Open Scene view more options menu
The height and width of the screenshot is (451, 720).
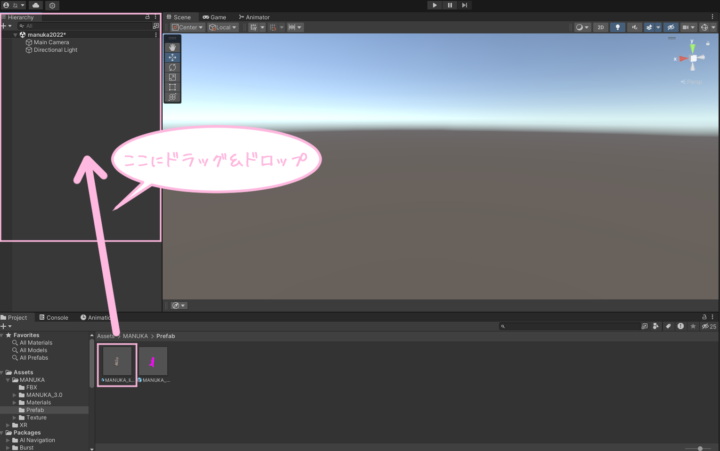tap(713, 17)
